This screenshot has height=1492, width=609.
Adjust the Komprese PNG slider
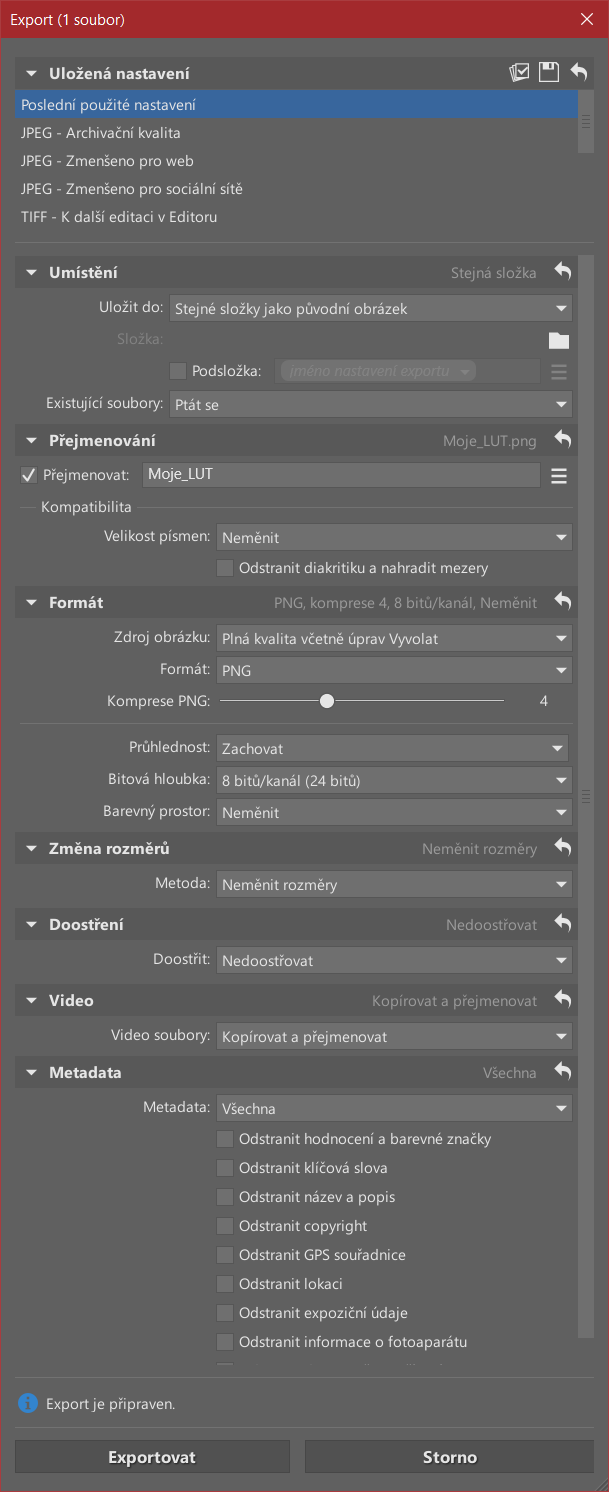[327, 700]
